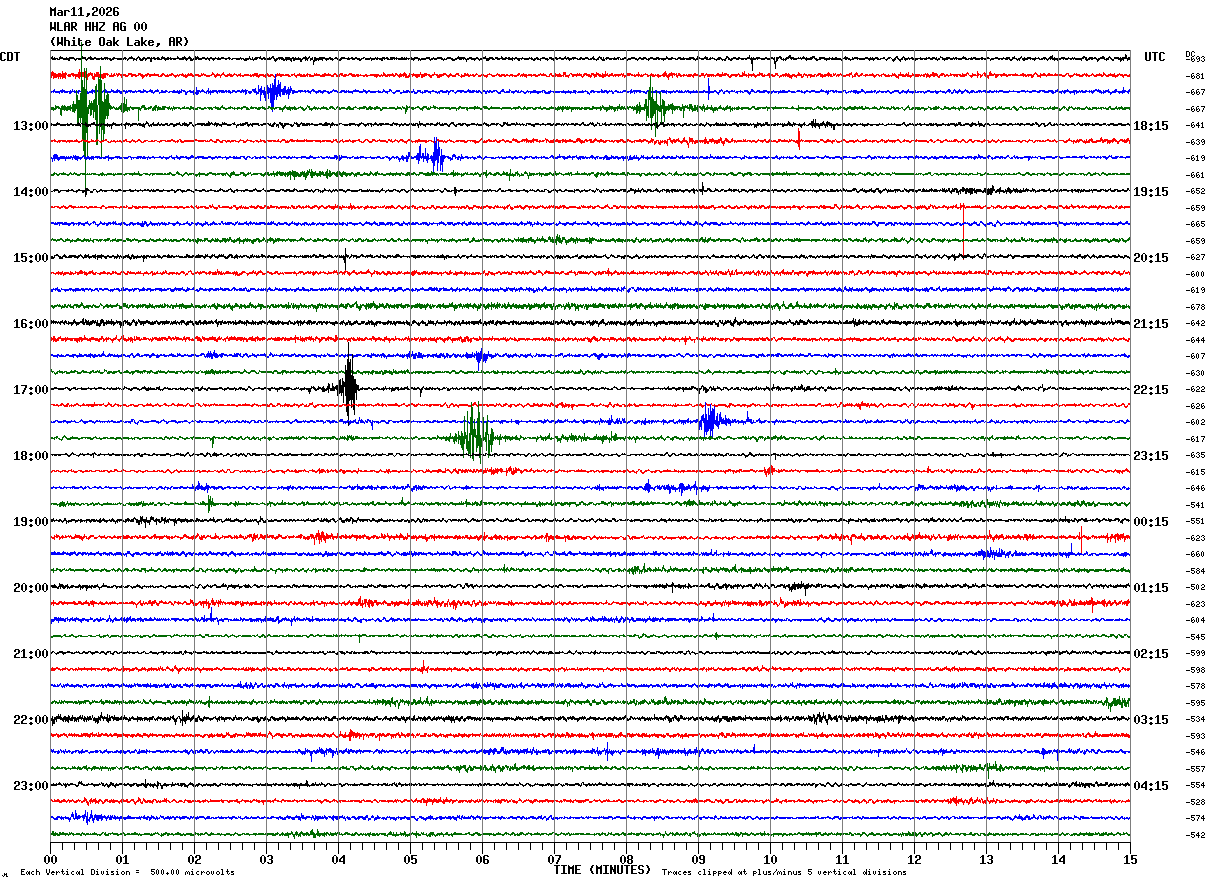Screen dimensions: 1210x886
Task: Click the 19:15 UTC time label
Action: click(1151, 192)
